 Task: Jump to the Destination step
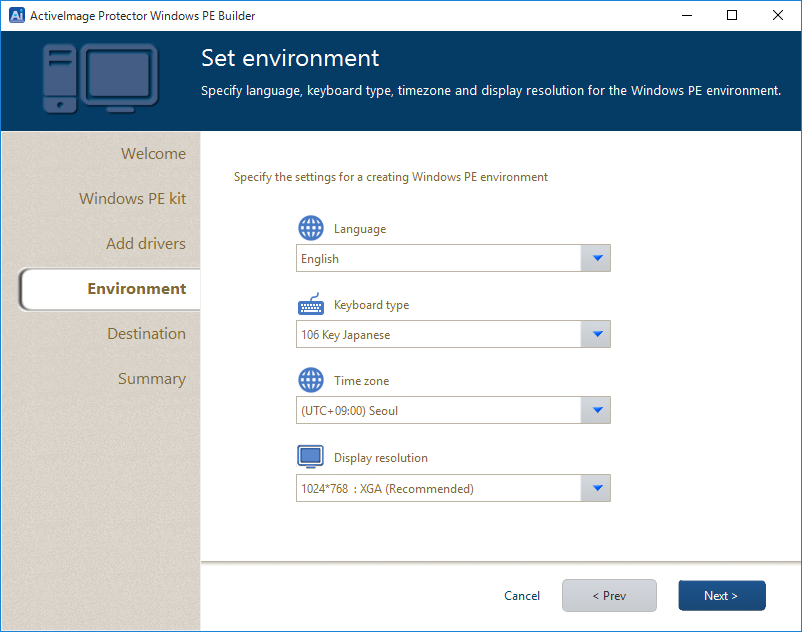coord(146,334)
